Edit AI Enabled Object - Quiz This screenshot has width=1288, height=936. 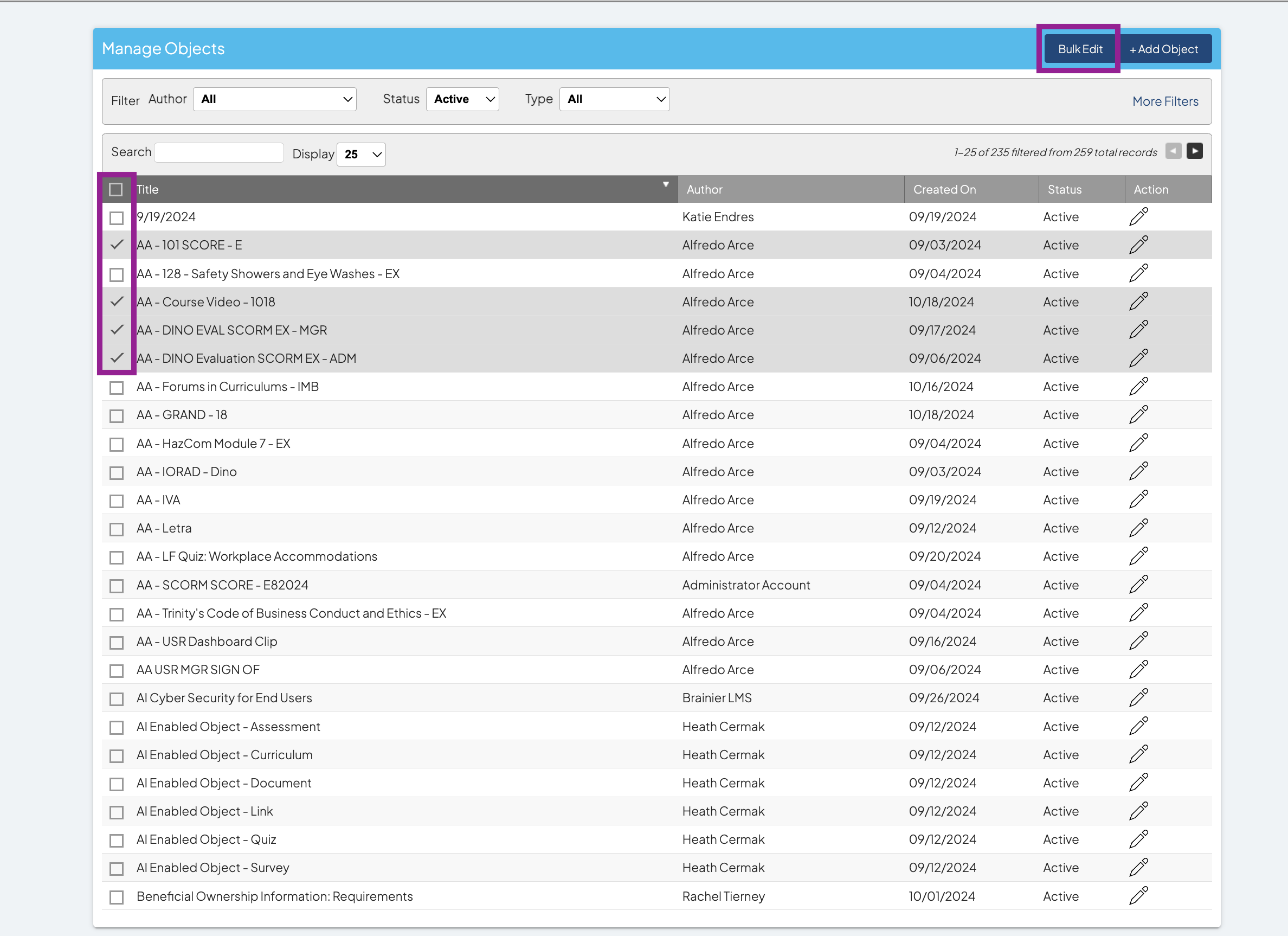coord(1138,839)
